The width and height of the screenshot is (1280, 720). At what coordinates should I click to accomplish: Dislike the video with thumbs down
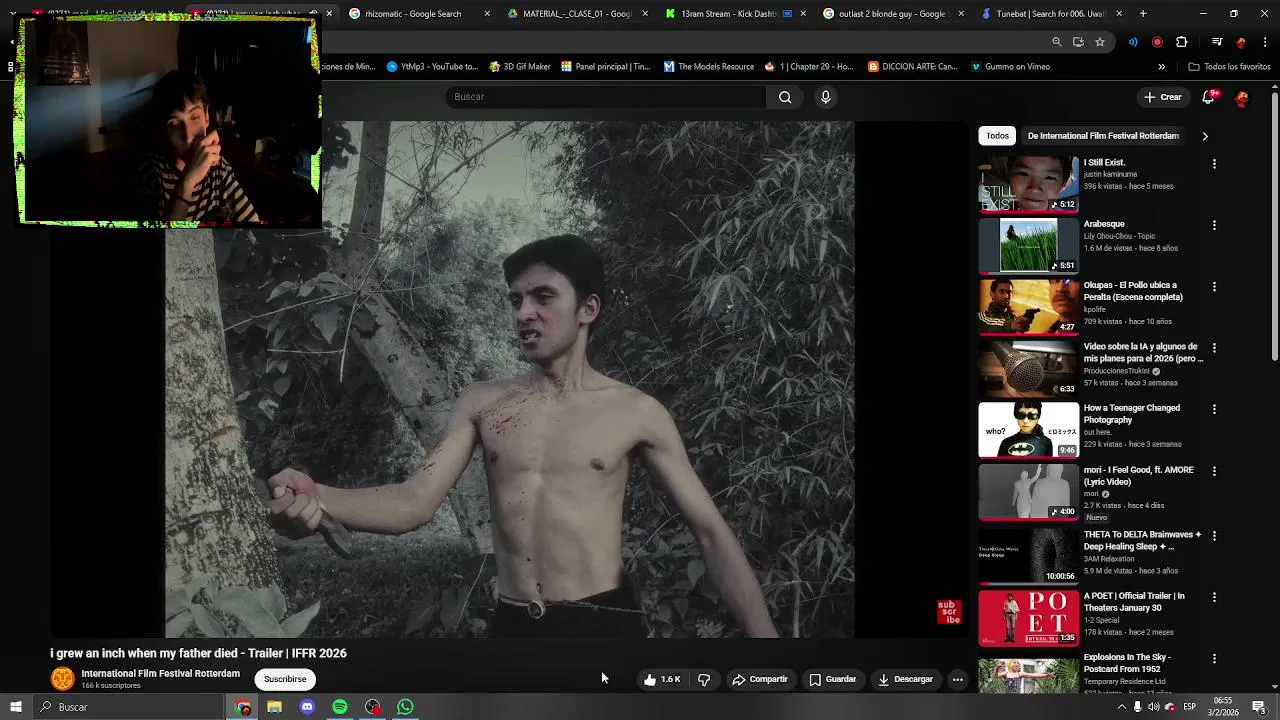point(704,679)
